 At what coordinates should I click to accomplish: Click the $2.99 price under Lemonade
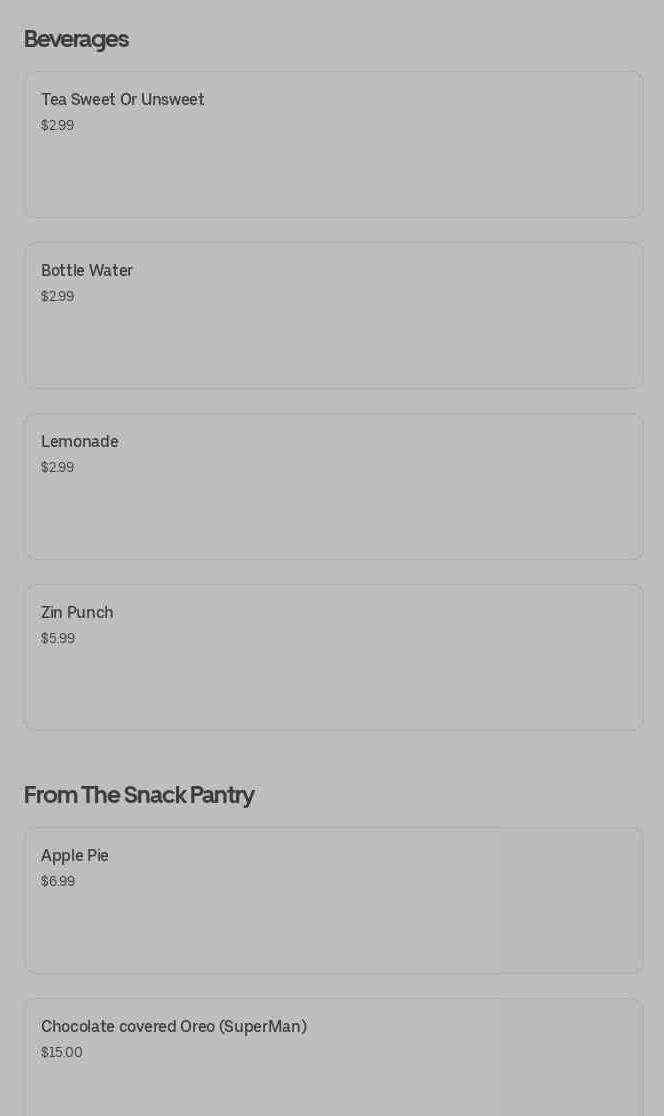tap(57, 468)
